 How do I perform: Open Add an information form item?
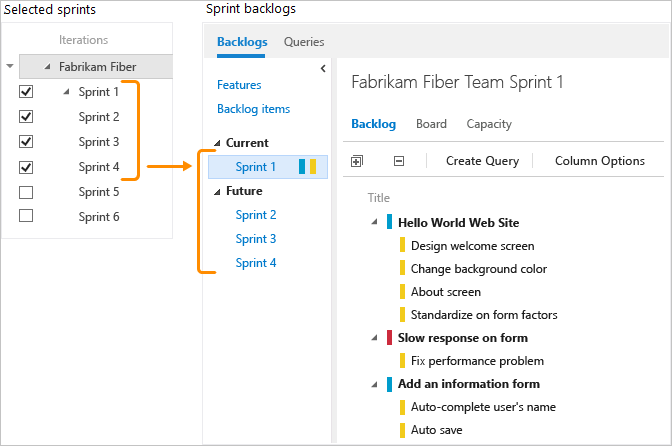(x=468, y=384)
